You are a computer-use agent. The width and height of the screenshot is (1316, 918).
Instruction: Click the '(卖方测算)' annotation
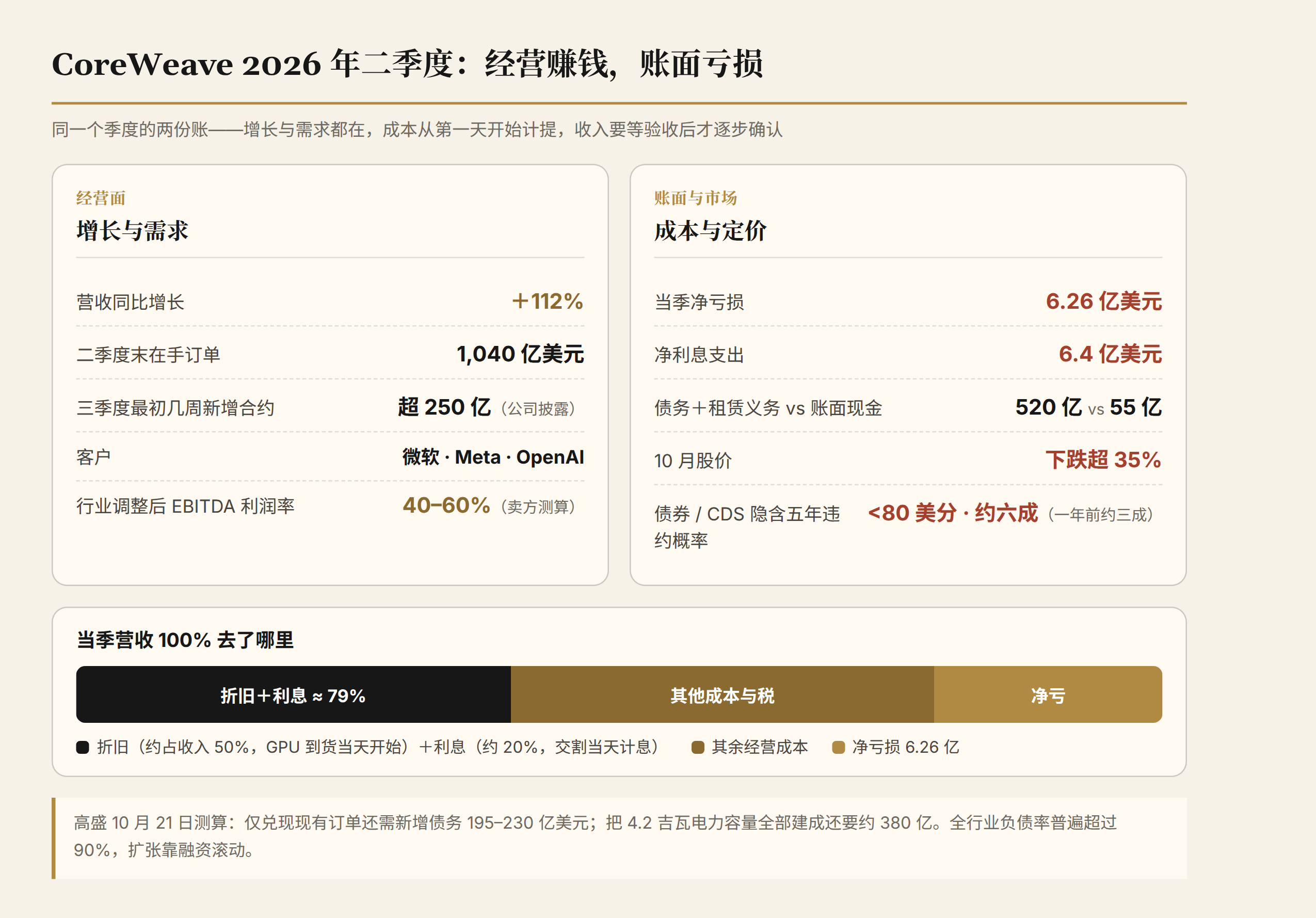coord(538,507)
